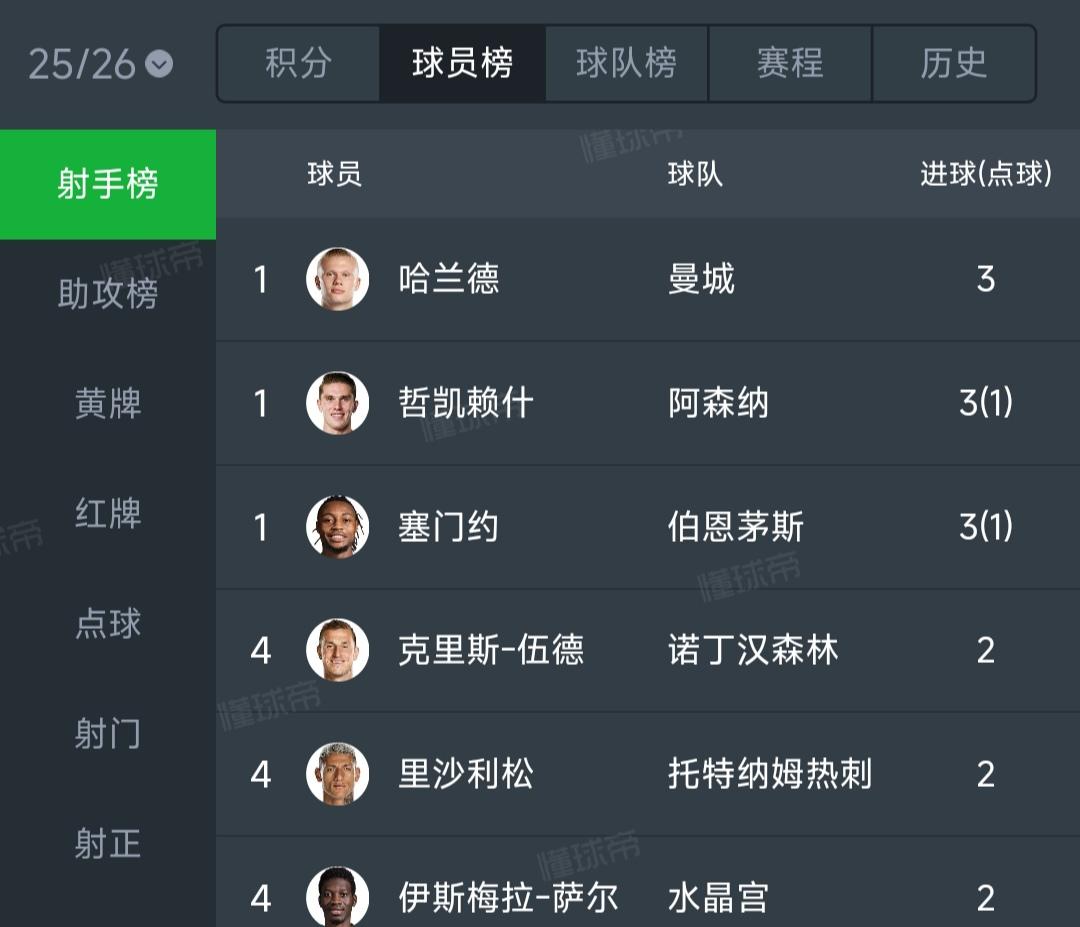Click 哈兰德's player avatar
This screenshot has width=1080, height=927.
click(338, 279)
